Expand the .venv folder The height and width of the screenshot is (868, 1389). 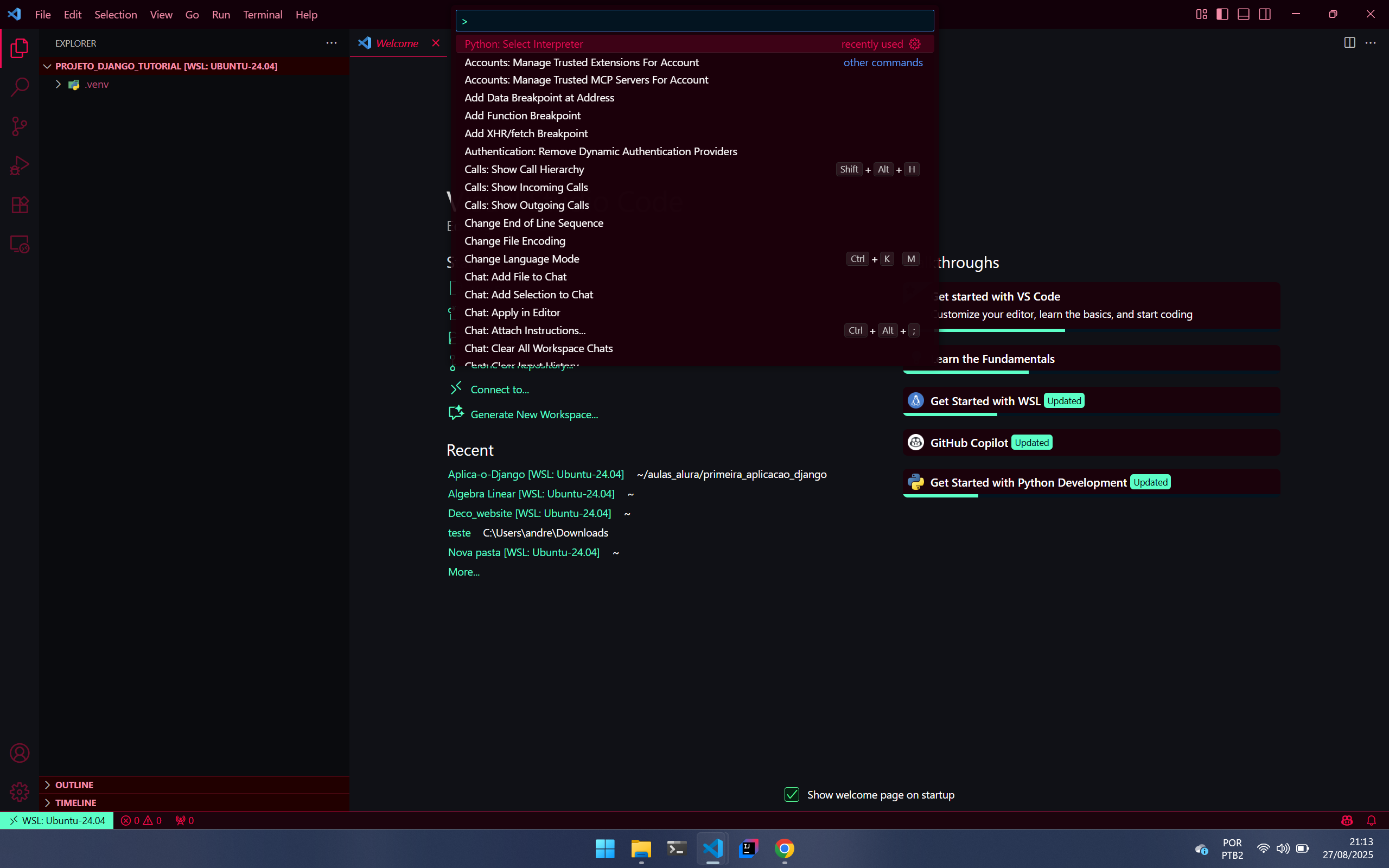click(58, 85)
